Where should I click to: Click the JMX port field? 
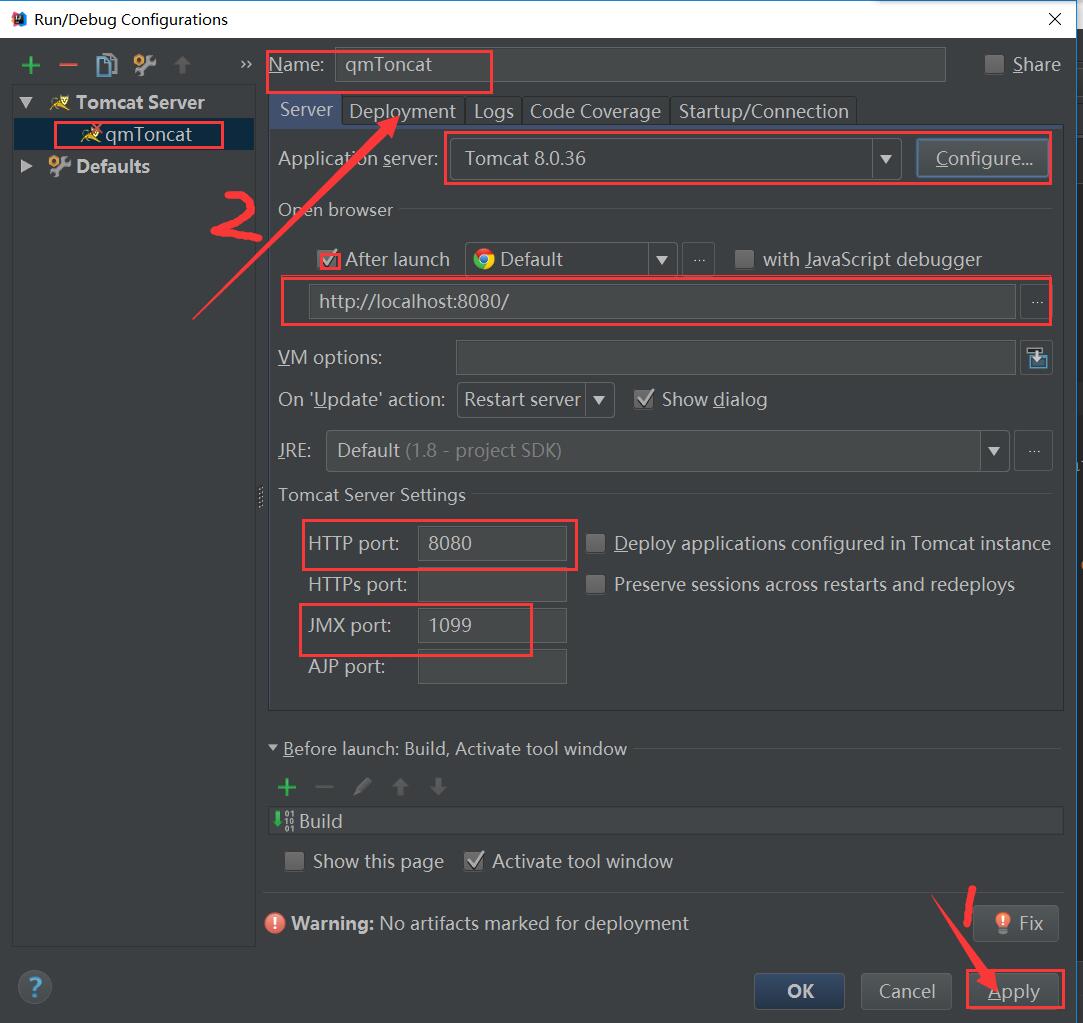[492, 626]
